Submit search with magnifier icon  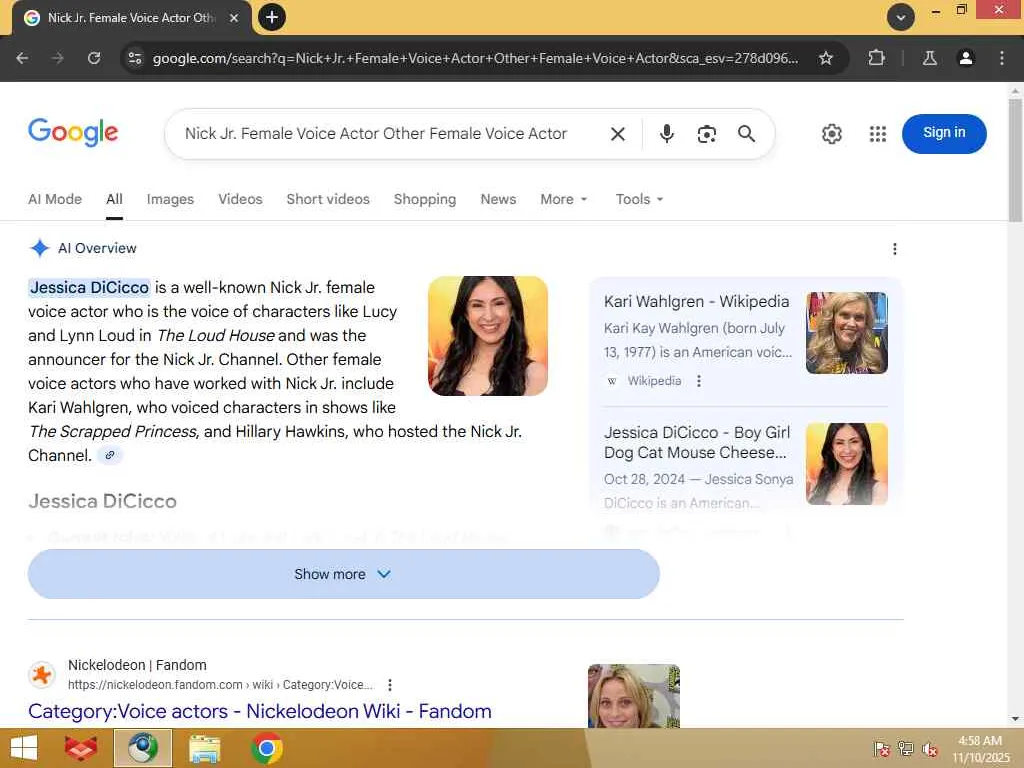(x=746, y=134)
